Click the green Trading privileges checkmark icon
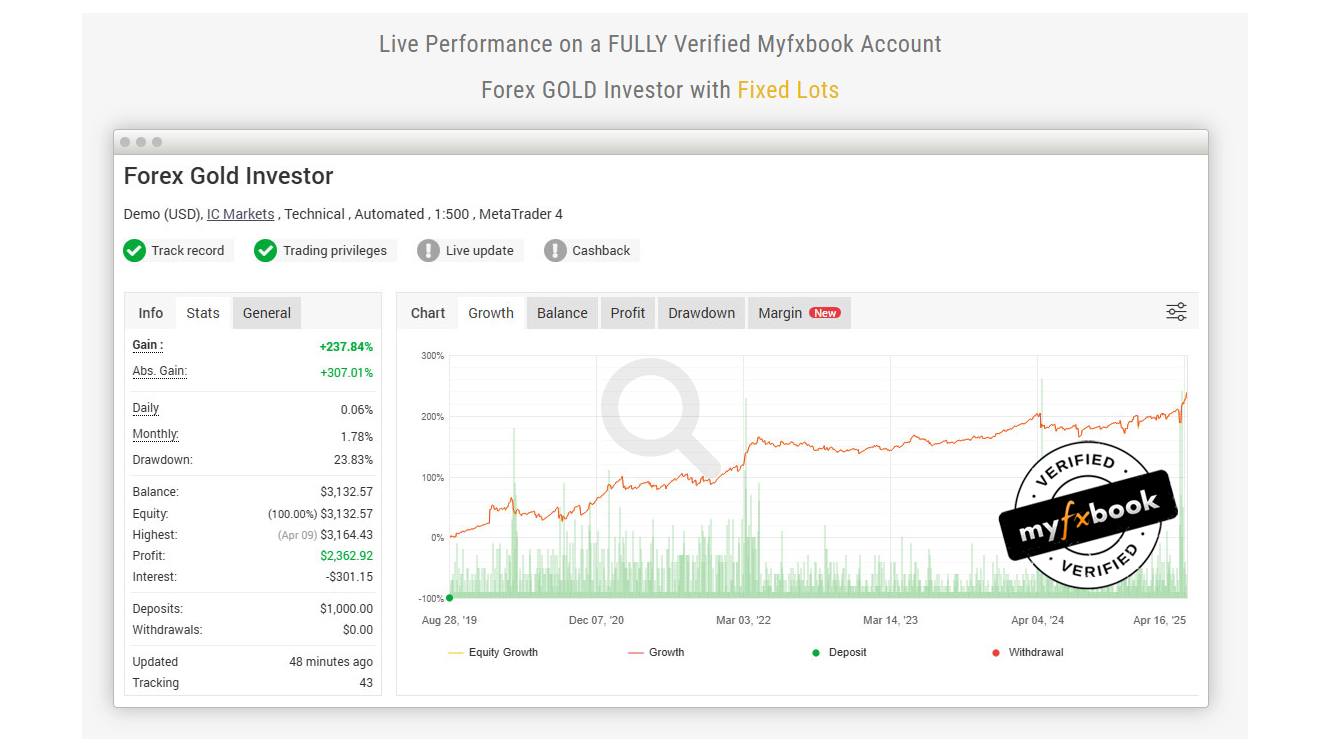The width and height of the screenshot is (1331, 746). [x=265, y=251]
